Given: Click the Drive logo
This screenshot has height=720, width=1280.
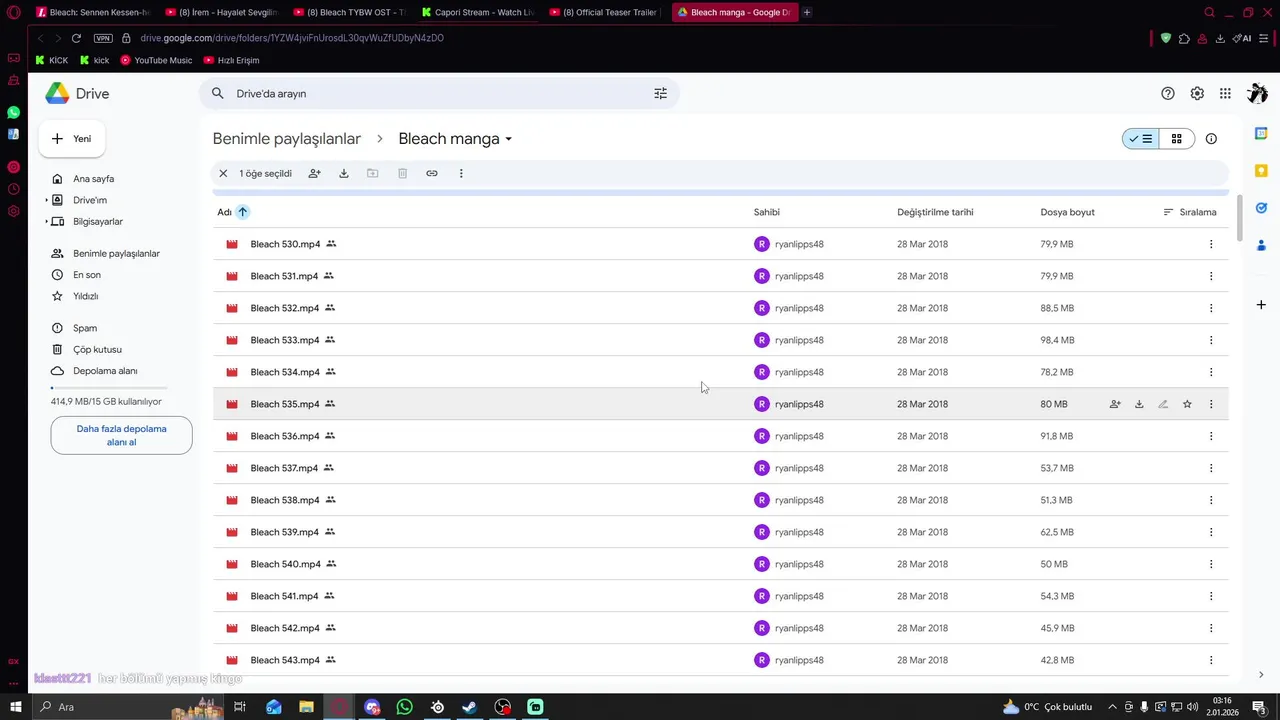Looking at the screenshot, I should coord(77,93).
